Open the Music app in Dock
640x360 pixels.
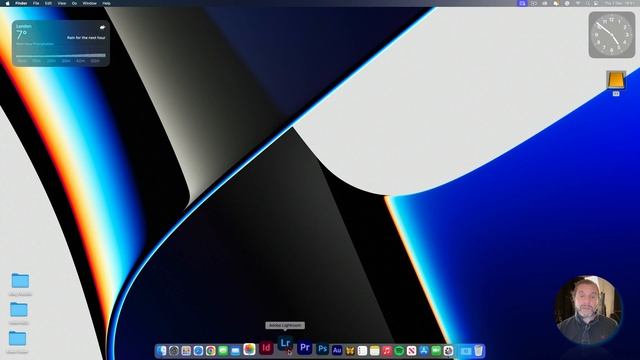pyautogui.click(x=387, y=351)
